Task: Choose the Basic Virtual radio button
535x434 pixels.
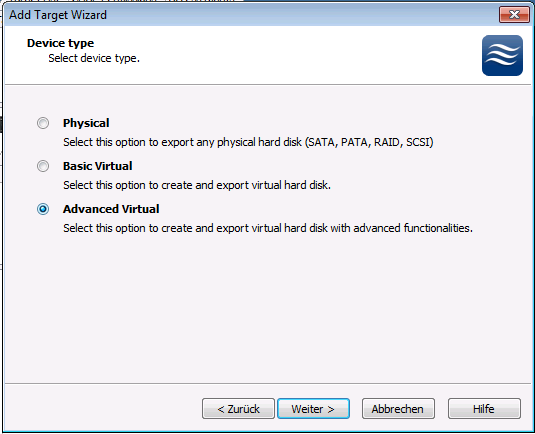Action: coord(43,166)
